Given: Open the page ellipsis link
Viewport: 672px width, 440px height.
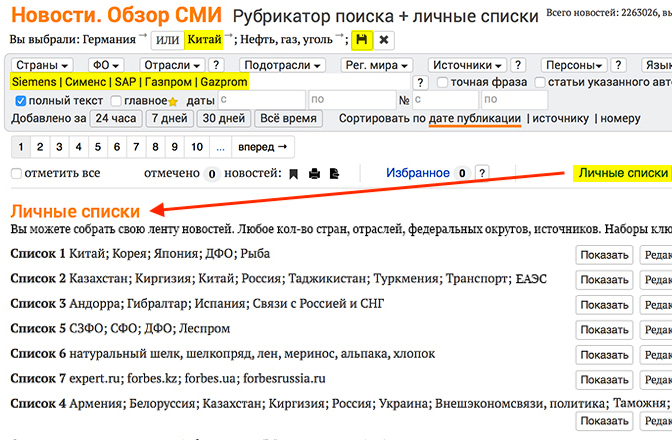Looking at the screenshot, I should [x=220, y=147].
